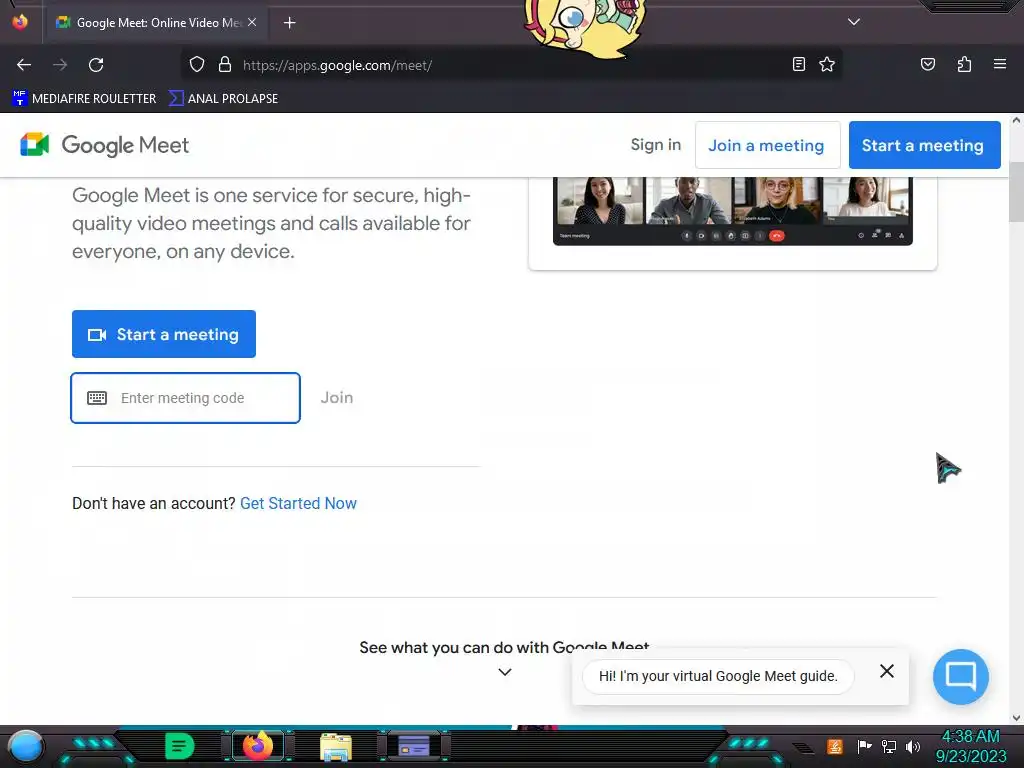
Task: Click the blue Start a meeting camera button
Action: click(x=164, y=334)
